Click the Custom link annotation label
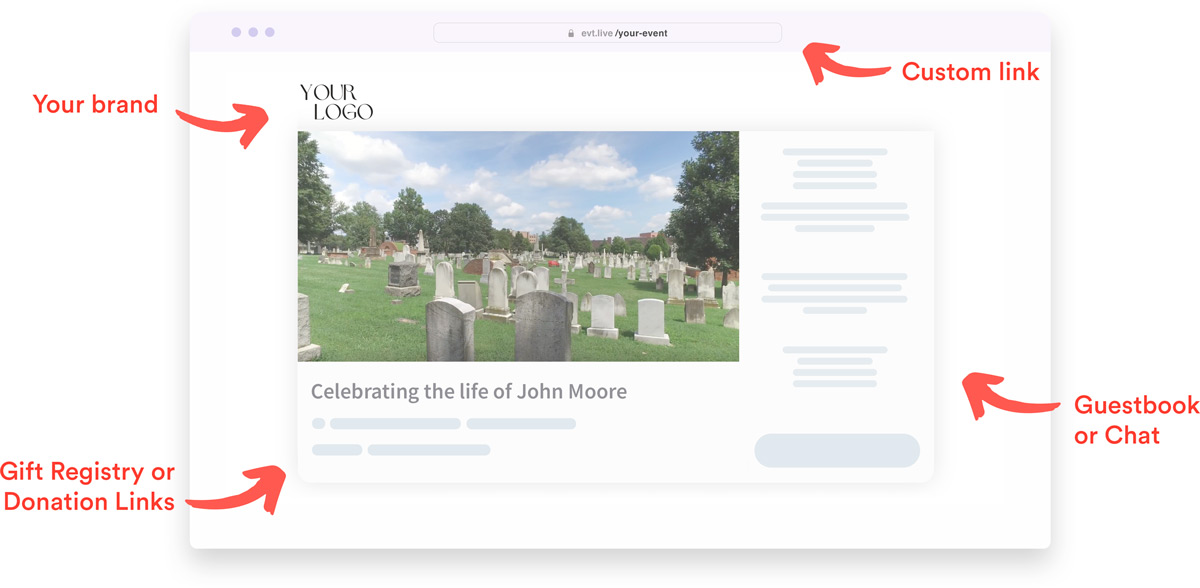Image resolution: width=1200 pixels, height=588 pixels. point(970,71)
